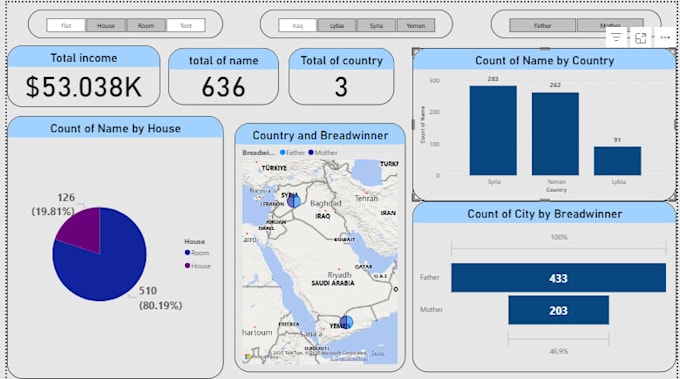Click the Yemen bar in the bar chart
The image size is (680, 379).
[555, 134]
